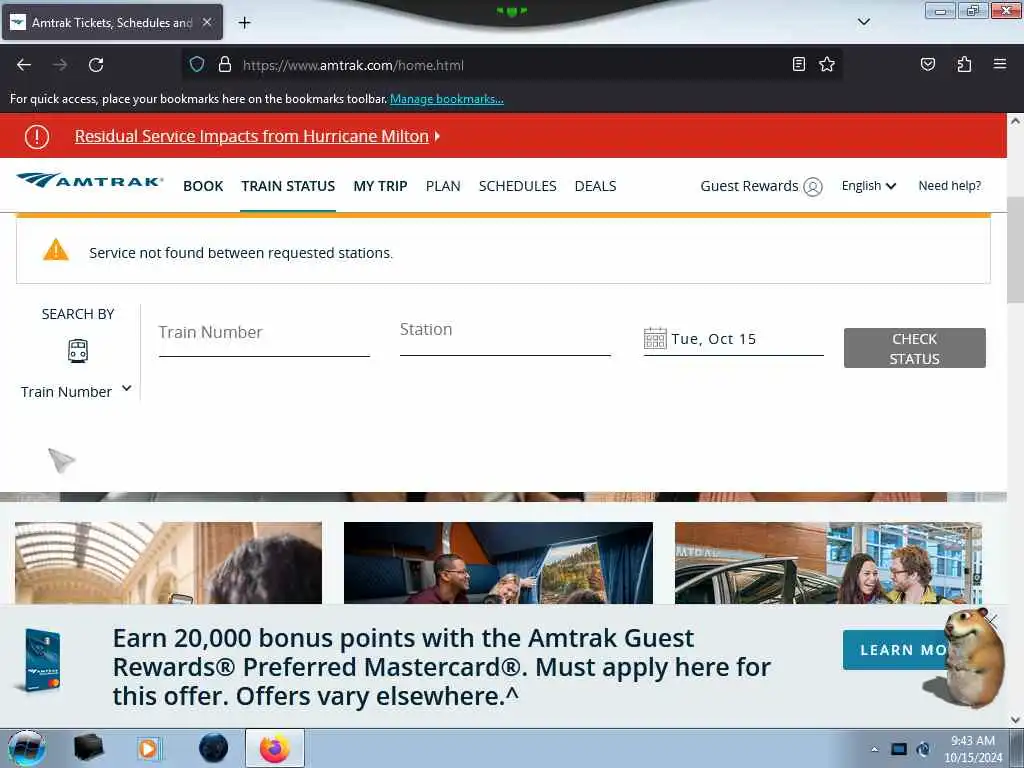The width and height of the screenshot is (1024, 768).
Task: Open the calendar icon date picker
Action: 654,338
